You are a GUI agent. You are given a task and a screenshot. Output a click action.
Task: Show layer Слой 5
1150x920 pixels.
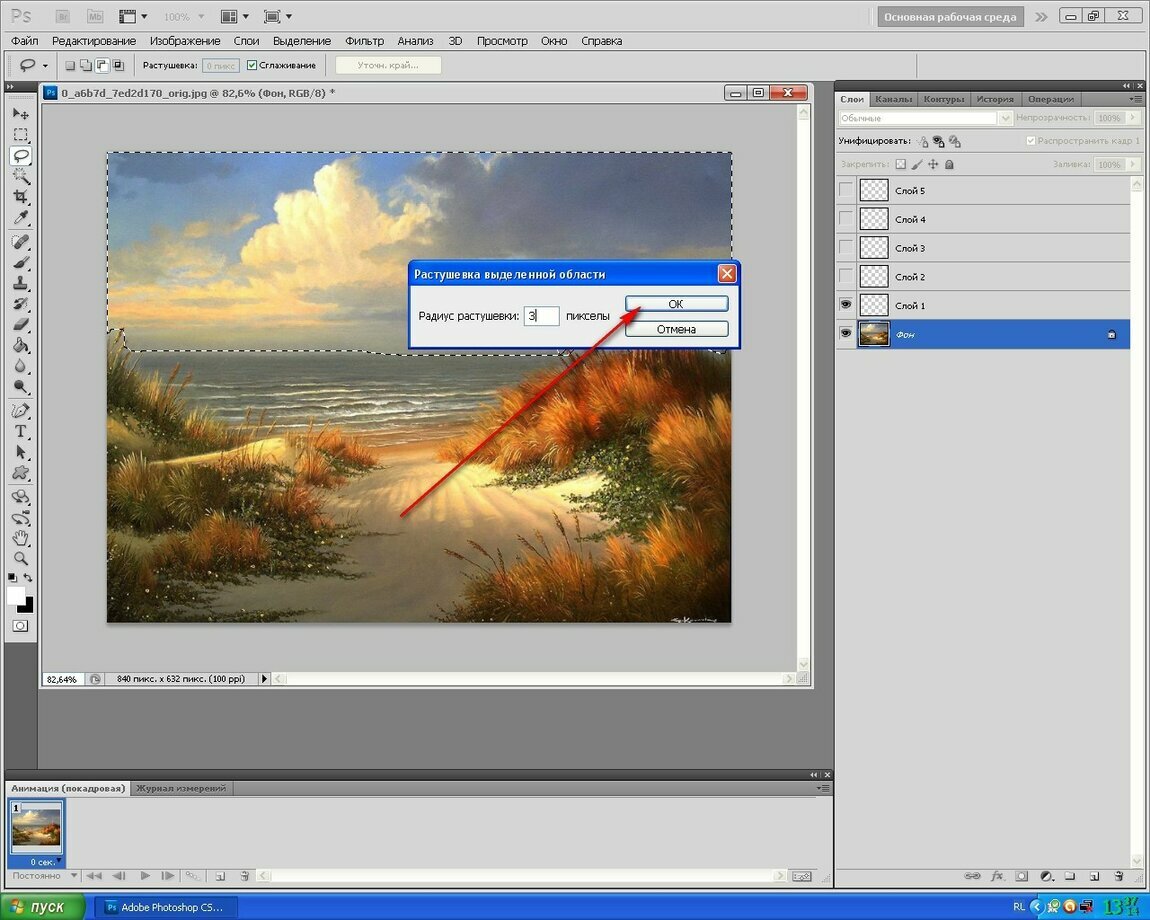pos(846,190)
